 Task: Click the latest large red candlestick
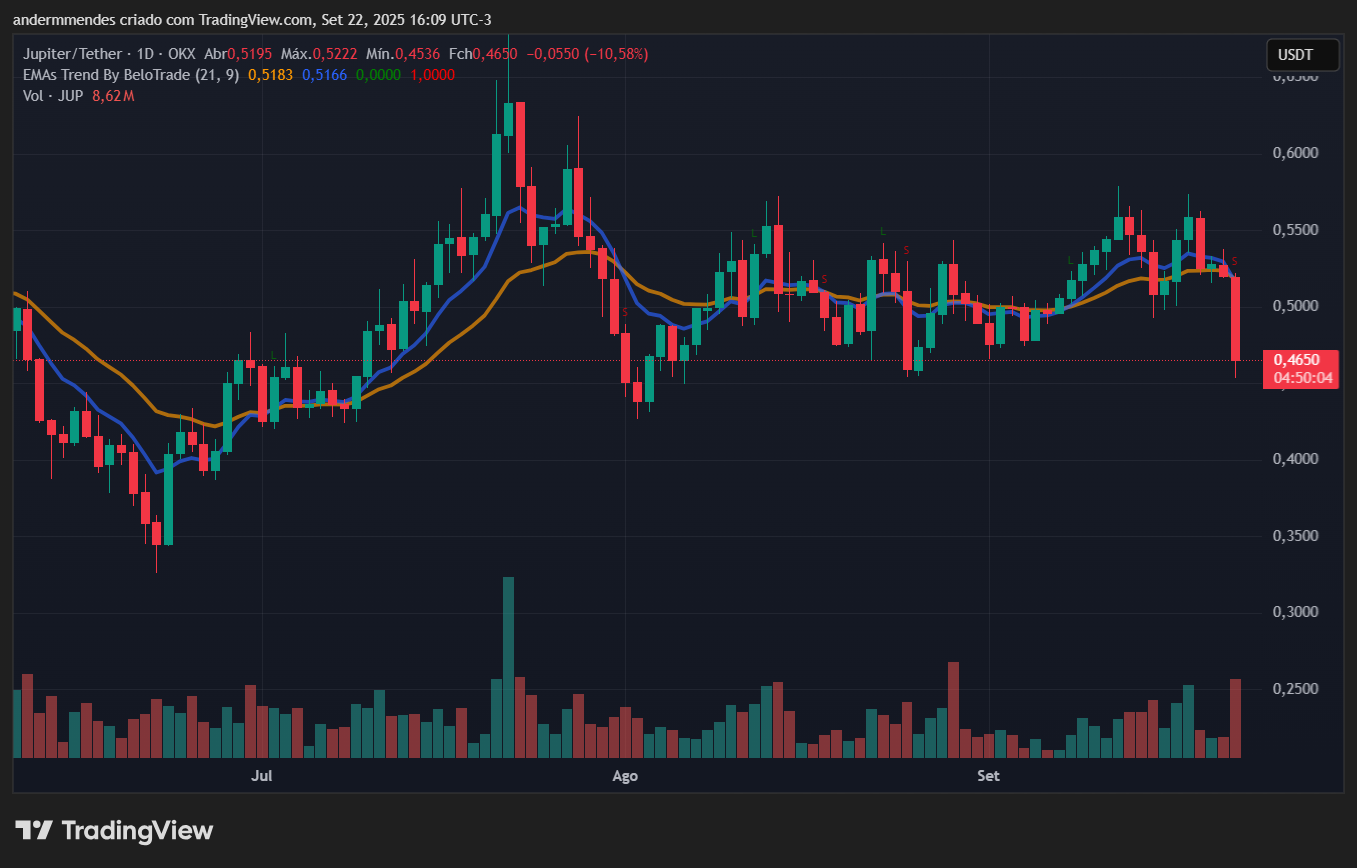point(1236,318)
